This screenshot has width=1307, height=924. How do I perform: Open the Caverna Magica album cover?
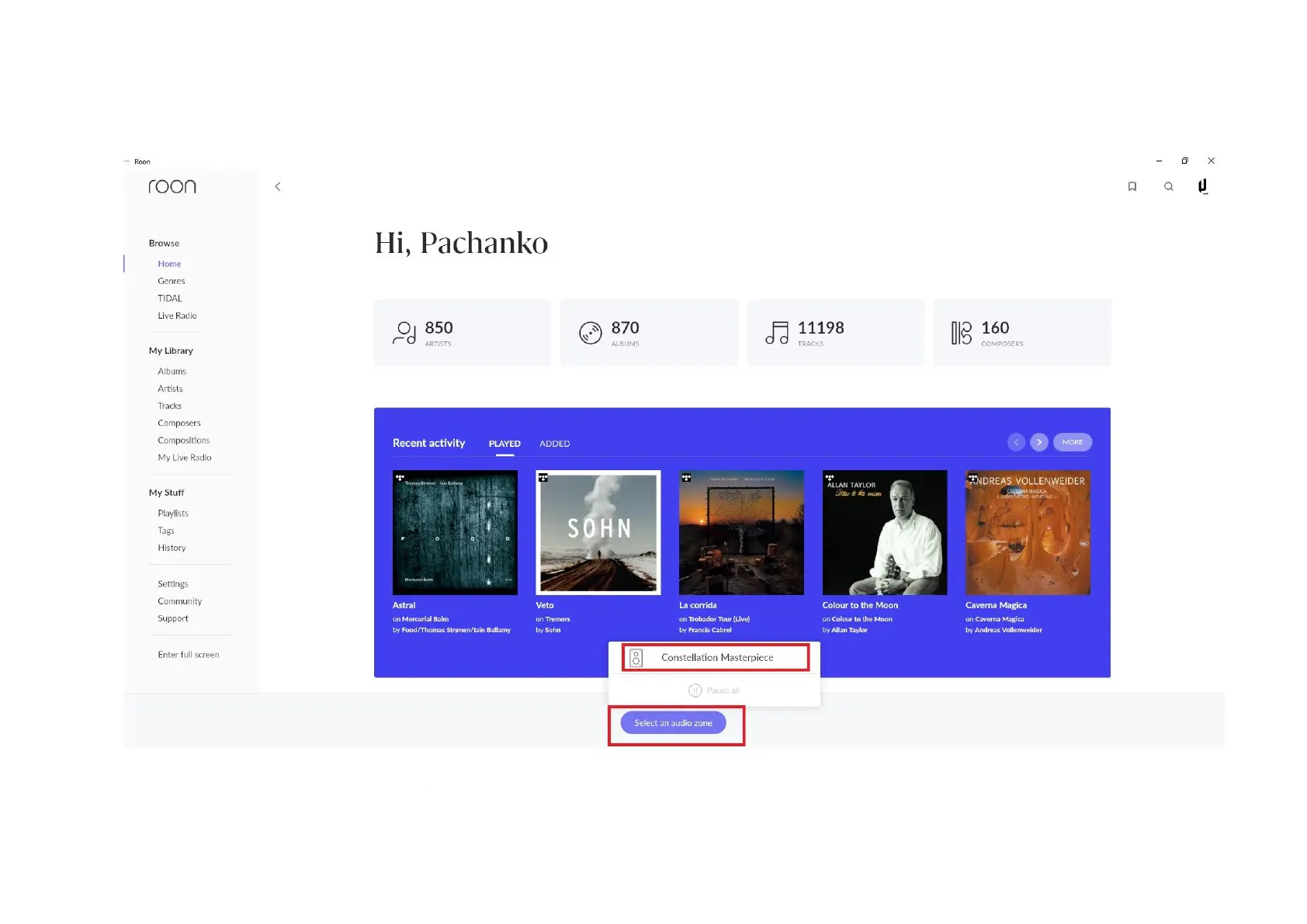(x=1028, y=533)
